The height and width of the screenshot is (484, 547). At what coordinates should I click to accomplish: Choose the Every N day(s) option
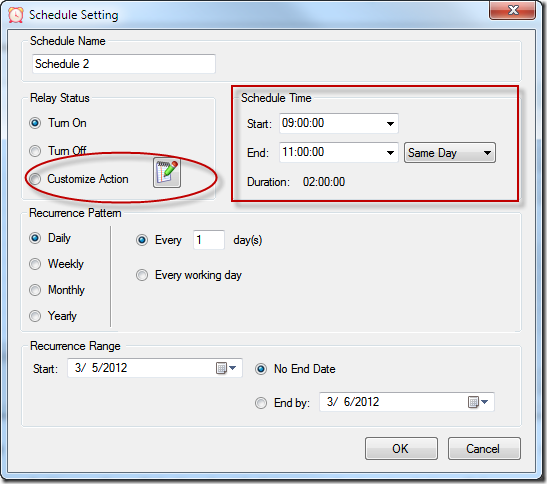click(x=142, y=240)
